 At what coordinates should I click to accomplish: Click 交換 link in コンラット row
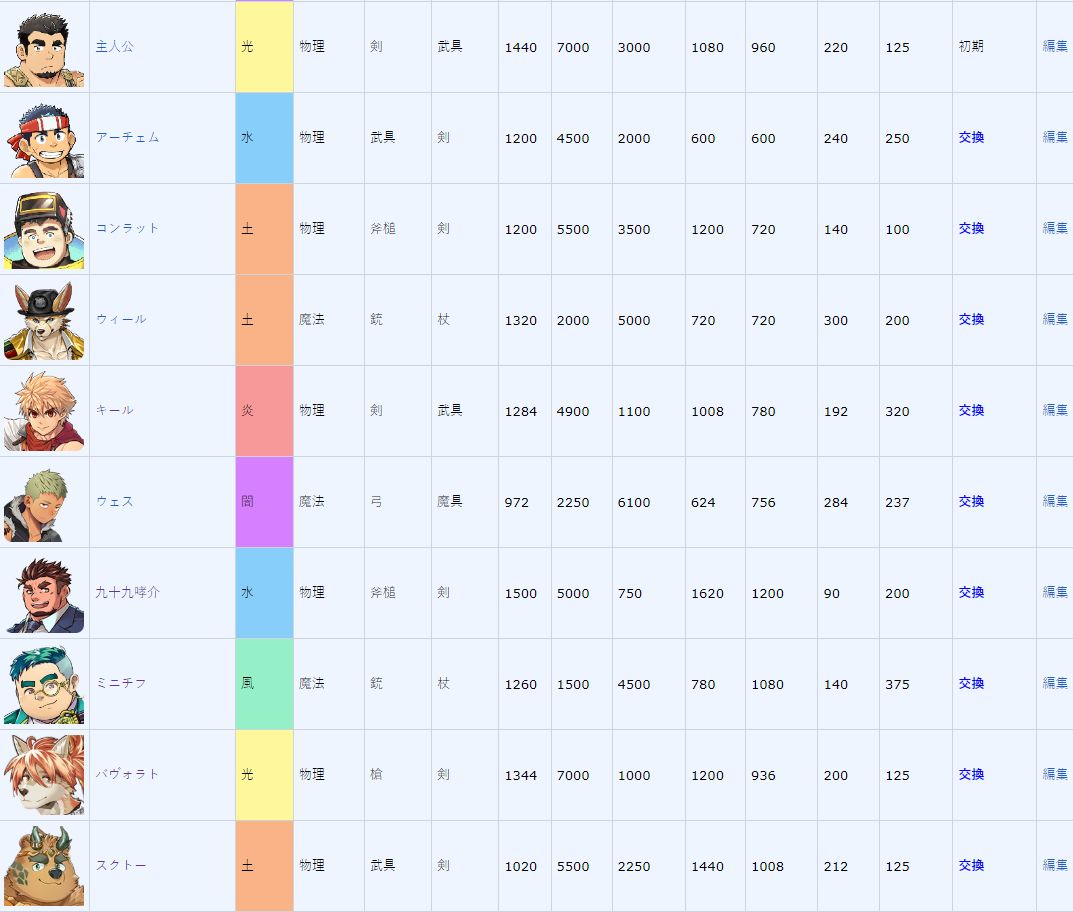pyautogui.click(x=971, y=229)
